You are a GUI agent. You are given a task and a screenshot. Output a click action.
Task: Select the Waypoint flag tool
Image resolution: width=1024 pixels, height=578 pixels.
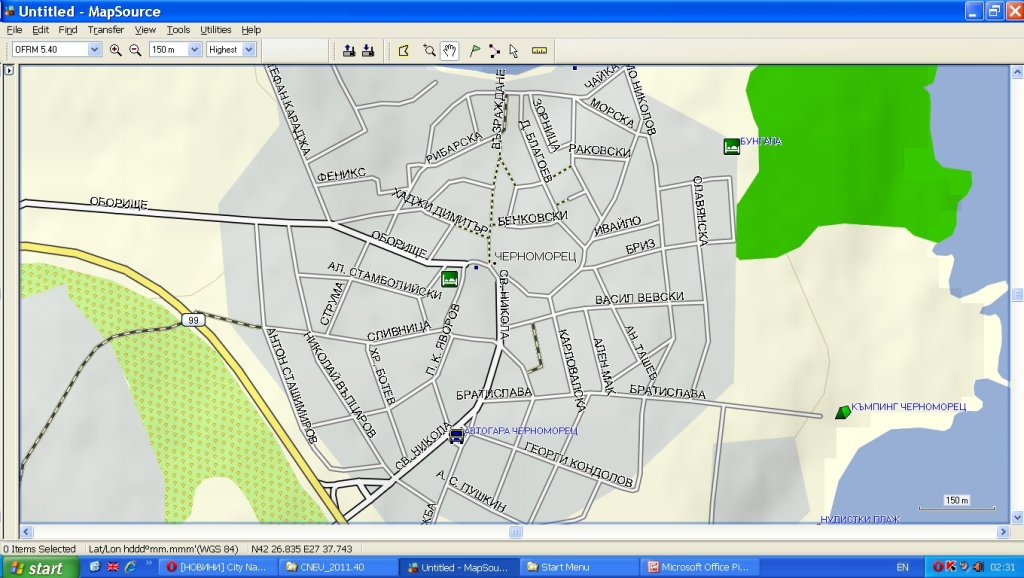coord(475,49)
